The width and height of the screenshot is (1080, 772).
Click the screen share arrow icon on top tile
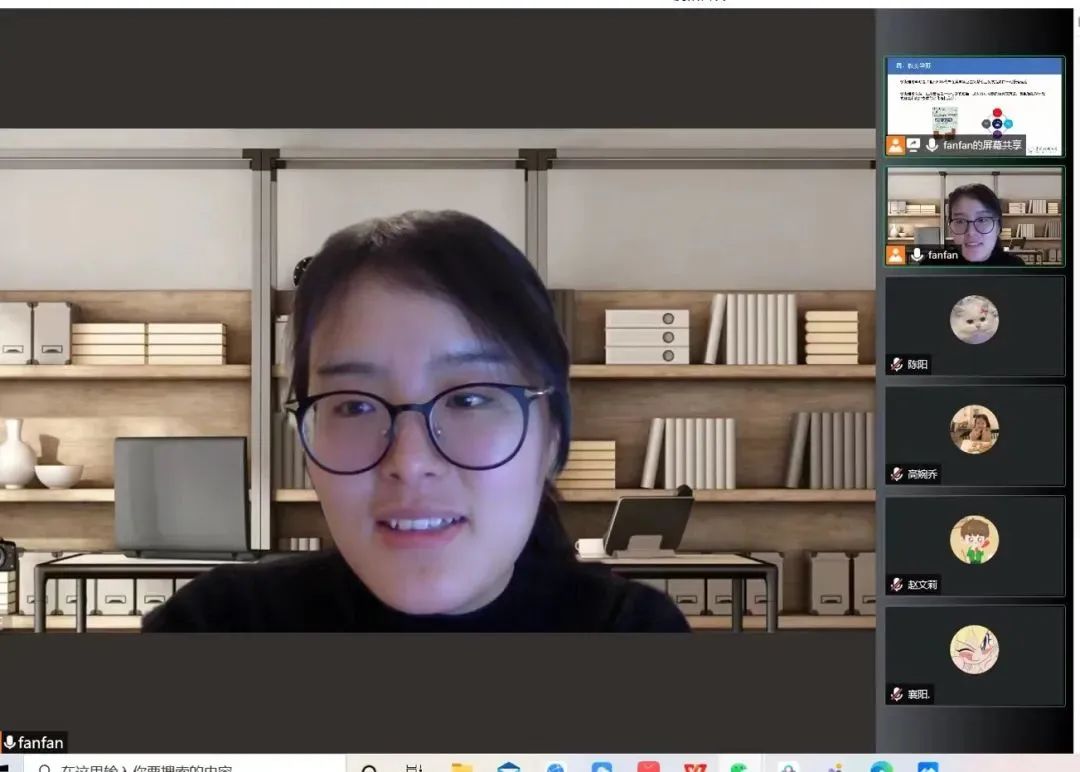(913, 145)
